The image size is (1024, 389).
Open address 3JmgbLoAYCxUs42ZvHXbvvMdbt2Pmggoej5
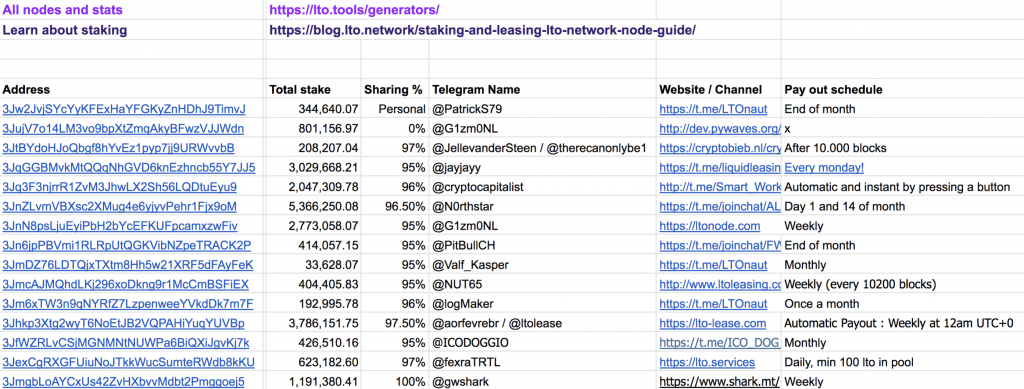[123, 382]
